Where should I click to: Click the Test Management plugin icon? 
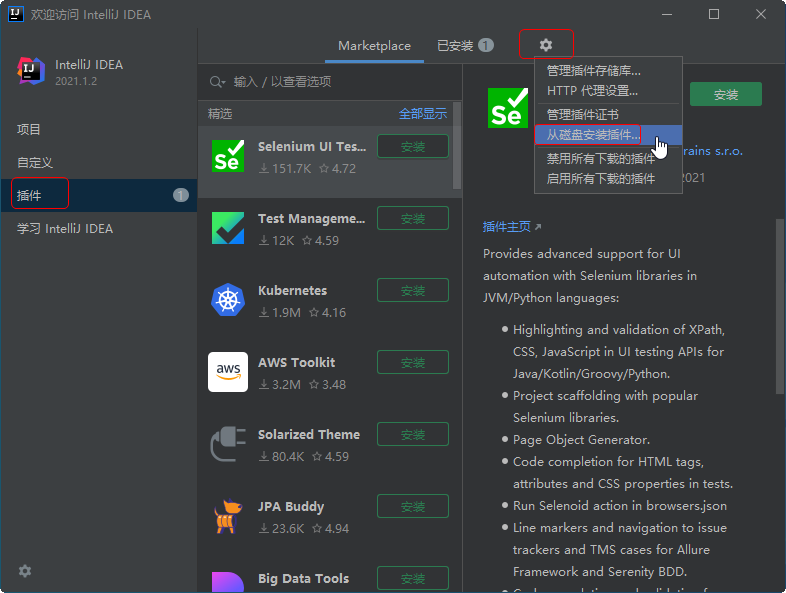(228, 228)
